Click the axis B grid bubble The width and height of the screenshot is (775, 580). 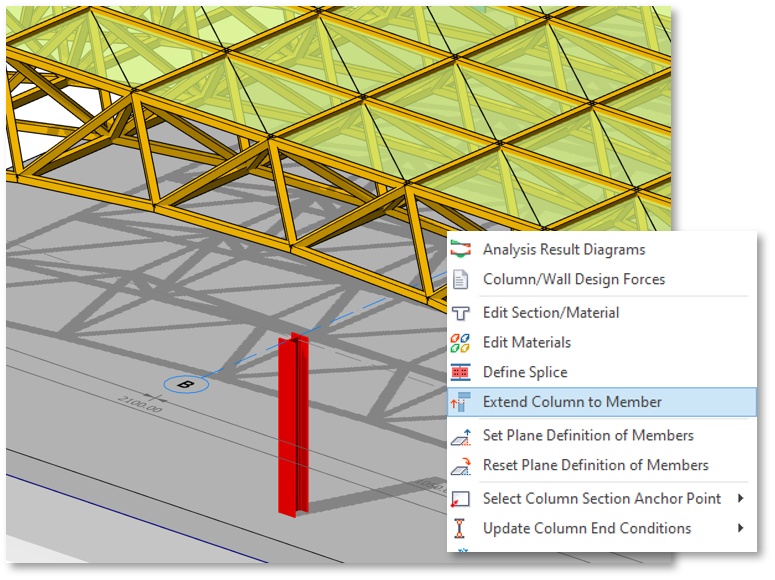(185, 383)
